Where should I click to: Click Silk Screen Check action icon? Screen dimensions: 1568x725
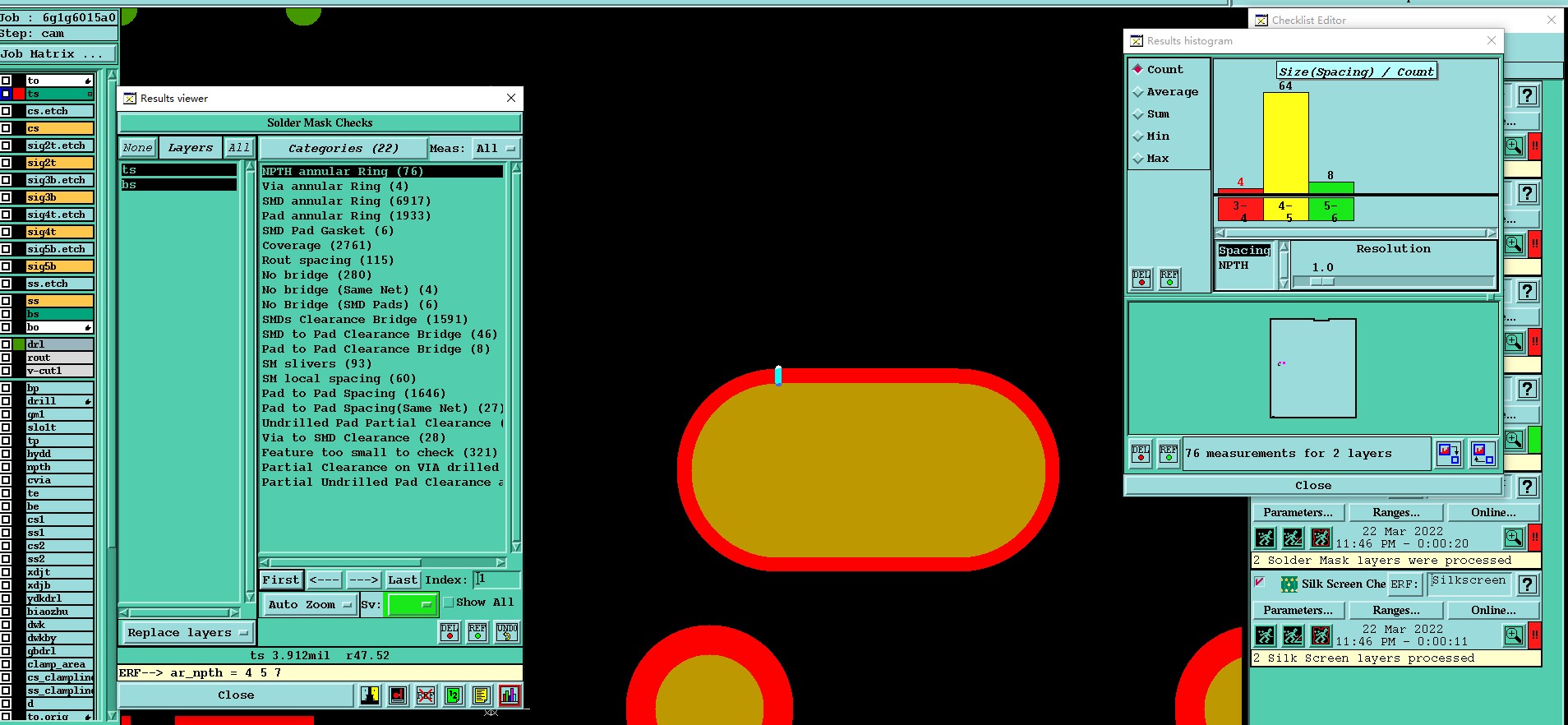pos(1289,584)
